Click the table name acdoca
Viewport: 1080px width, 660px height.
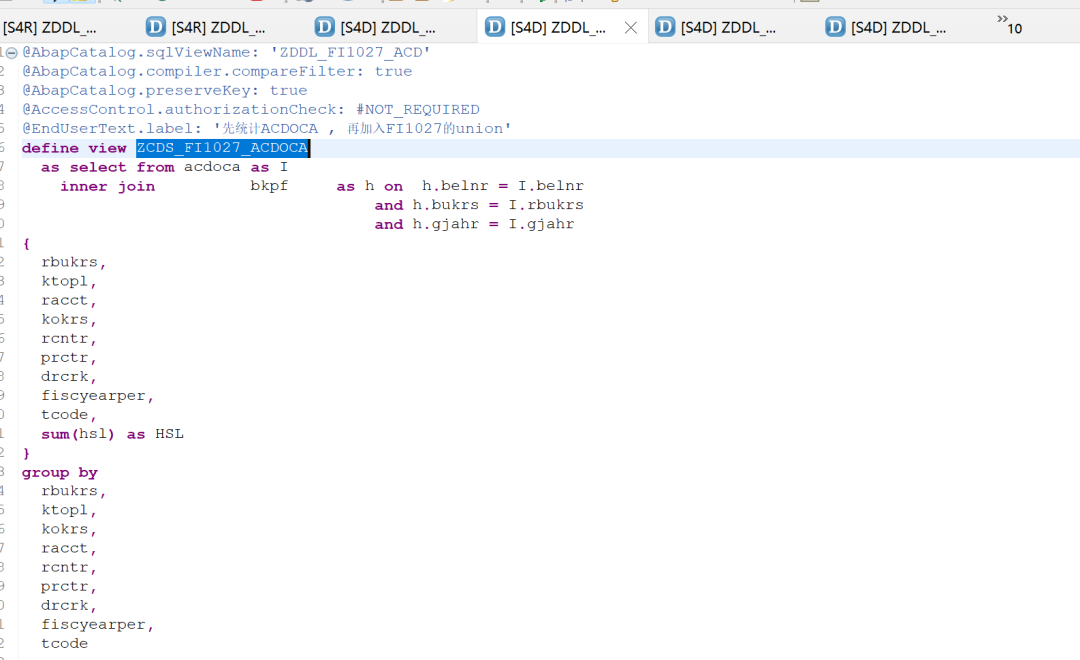pos(212,167)
